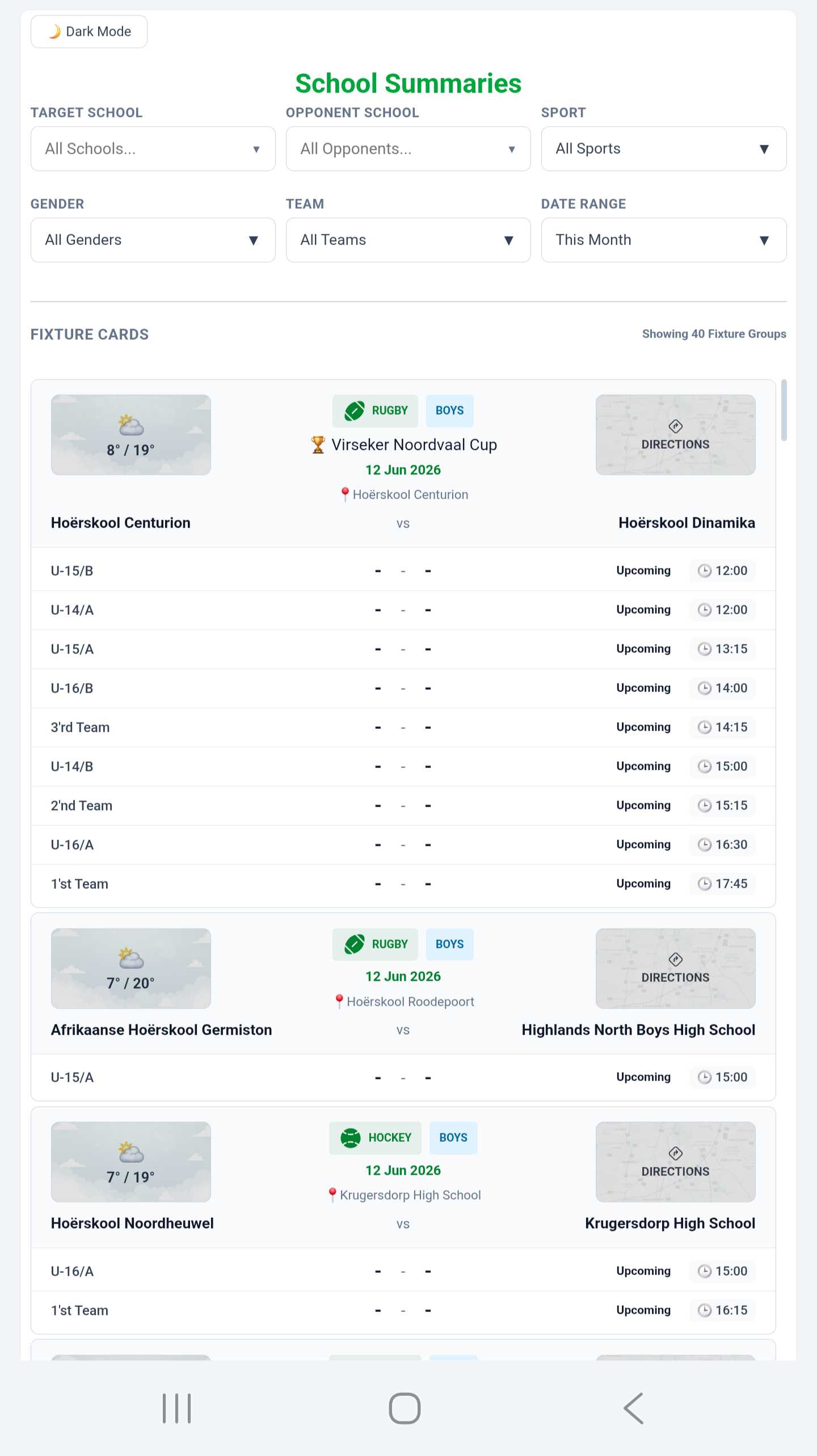Click the 8° / 19° weather thumbnail

tap(131, 435)
